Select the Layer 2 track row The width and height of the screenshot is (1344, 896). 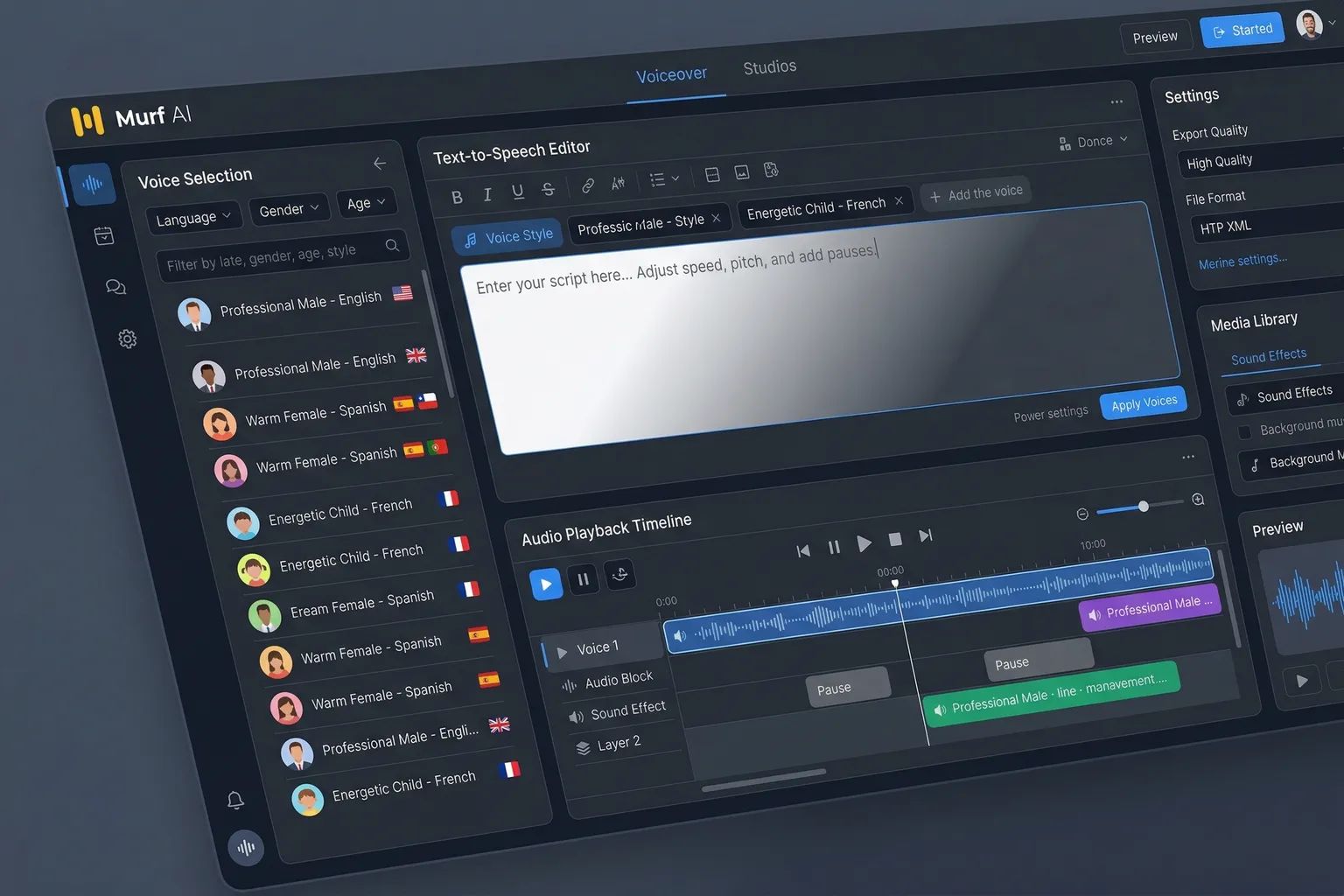coord(609,745)
